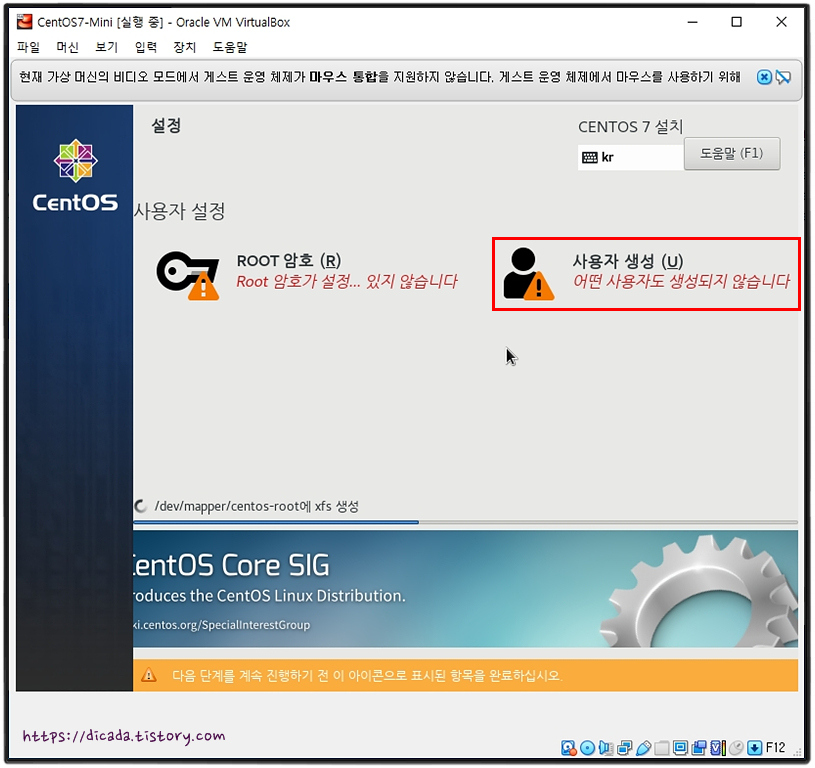Open network adapter indicator in status bar
815x768 pixels.
tap(624, 748)
